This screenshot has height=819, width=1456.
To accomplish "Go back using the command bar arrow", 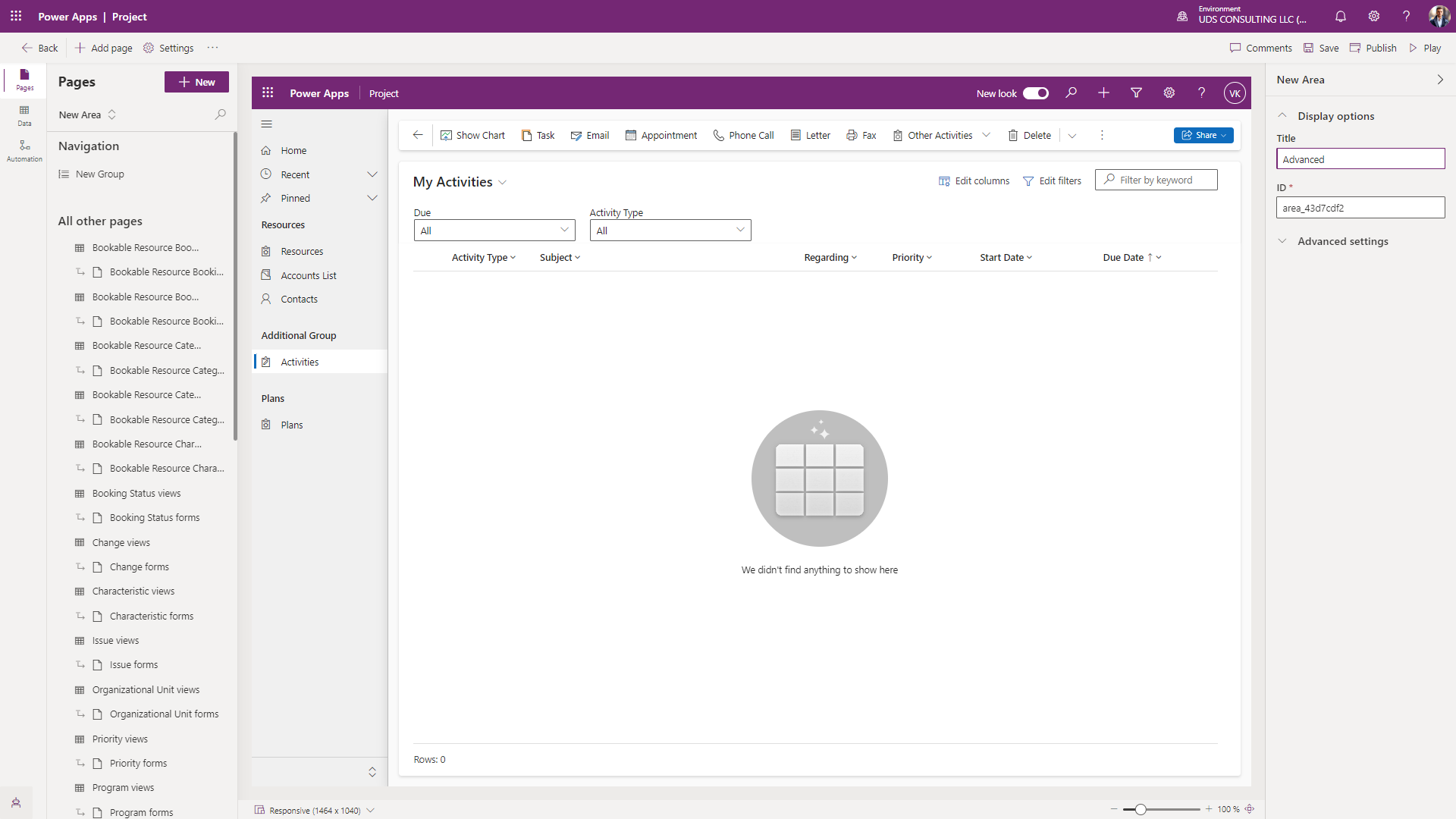I will pos(418,135).
